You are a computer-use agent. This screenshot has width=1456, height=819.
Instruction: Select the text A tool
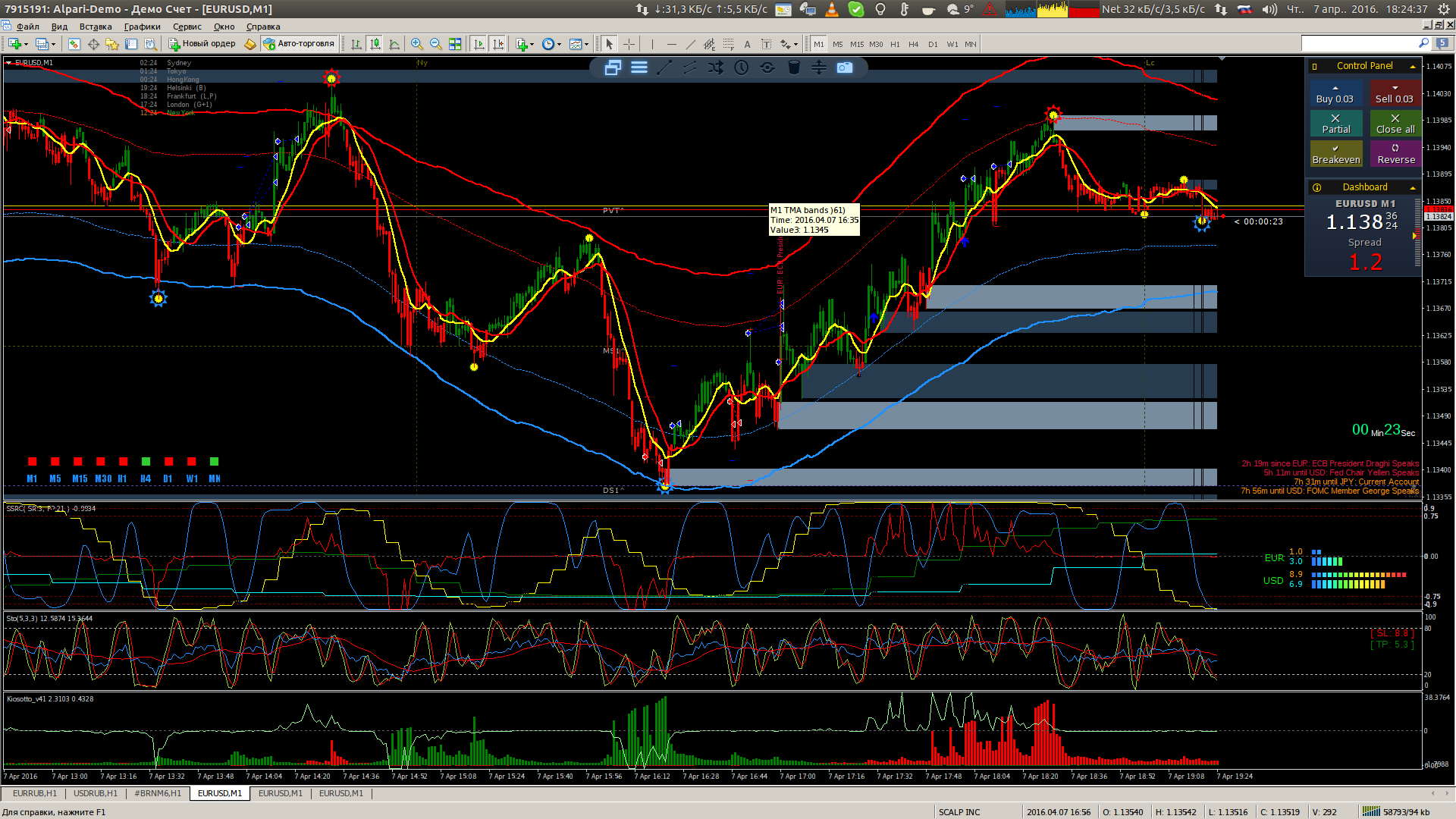tap(747, 44)
